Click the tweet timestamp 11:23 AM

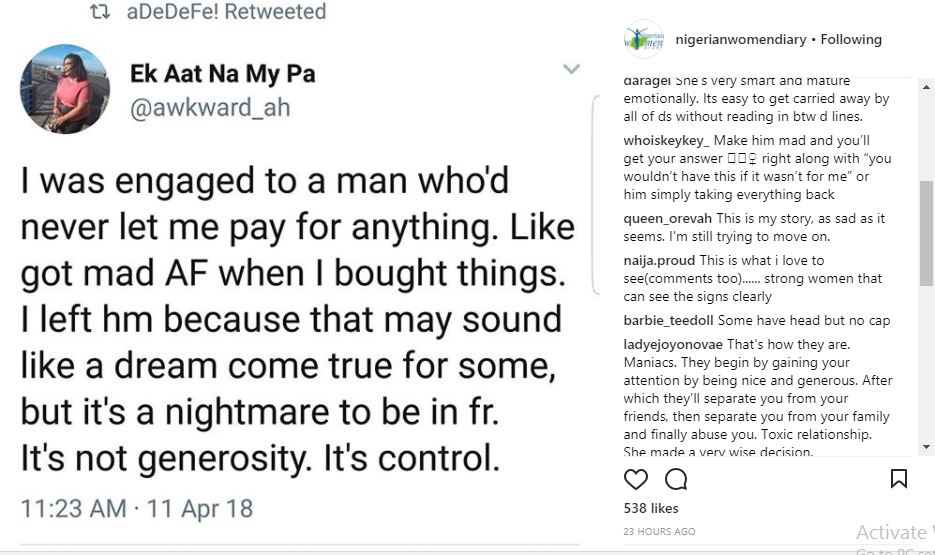coord(73,508)
